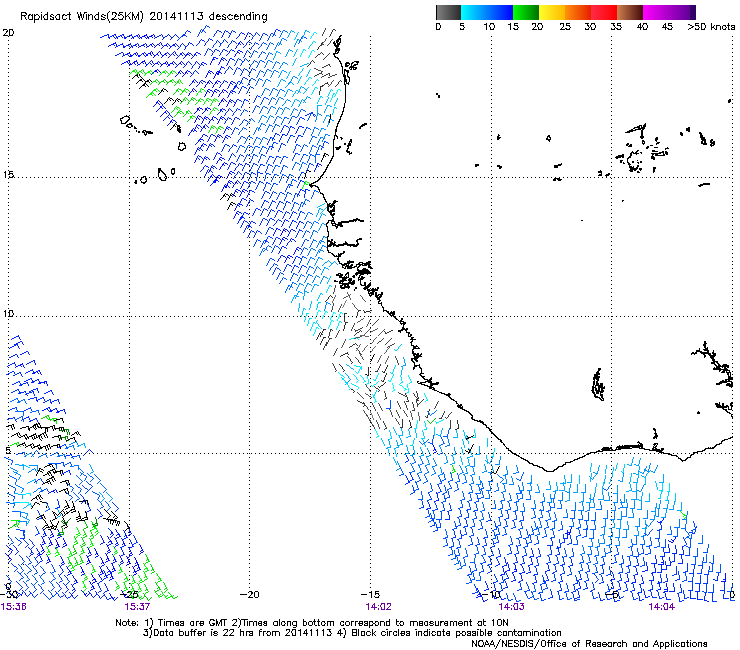Click the magenta 40-45 knots legend segment
The image size is (740, 650).
(656, 12)
